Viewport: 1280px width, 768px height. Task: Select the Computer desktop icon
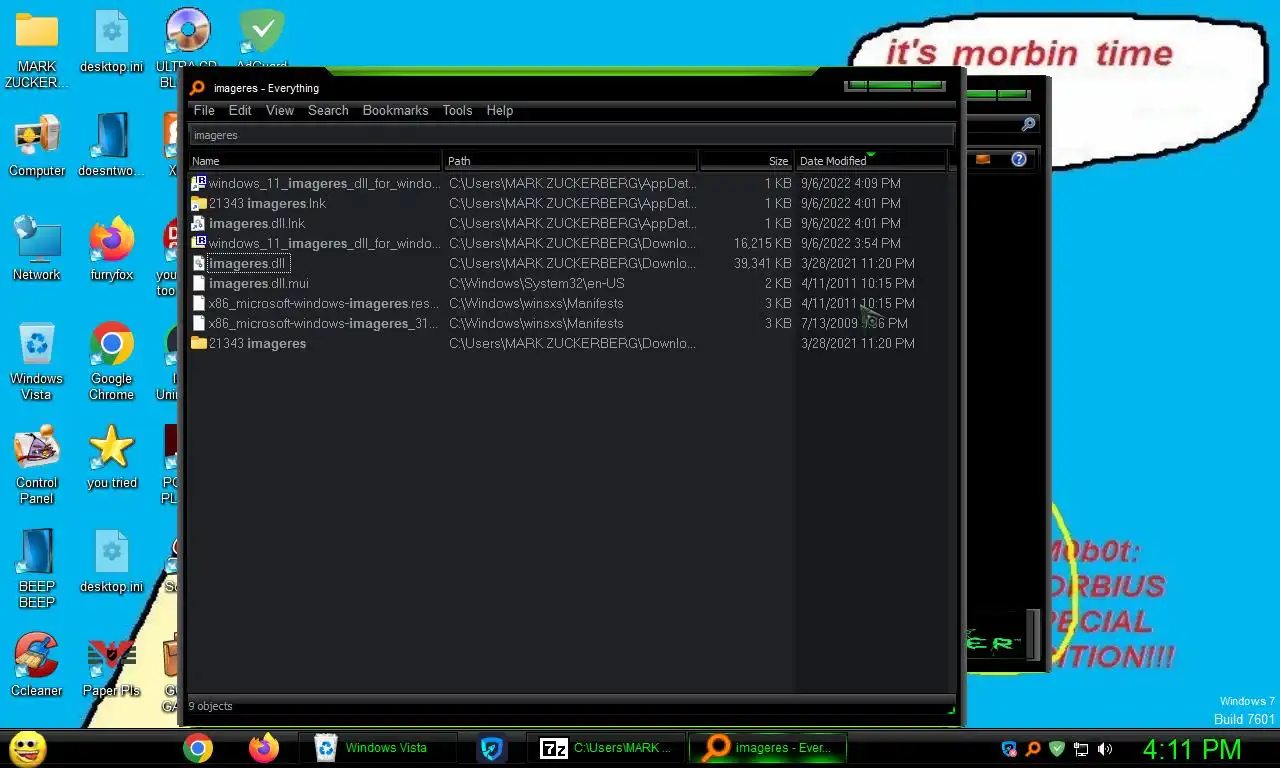click(37, 146)
